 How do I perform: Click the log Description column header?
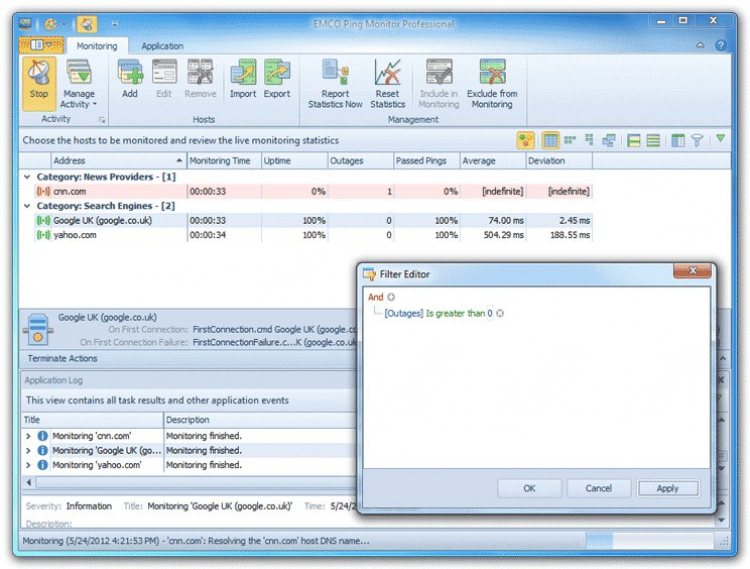tap(260, 420)
